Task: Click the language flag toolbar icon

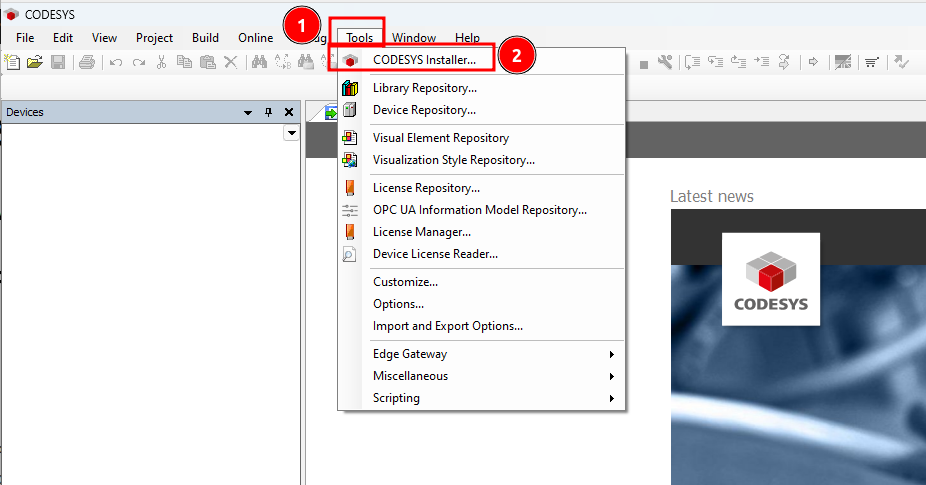Action: [843, 61]
